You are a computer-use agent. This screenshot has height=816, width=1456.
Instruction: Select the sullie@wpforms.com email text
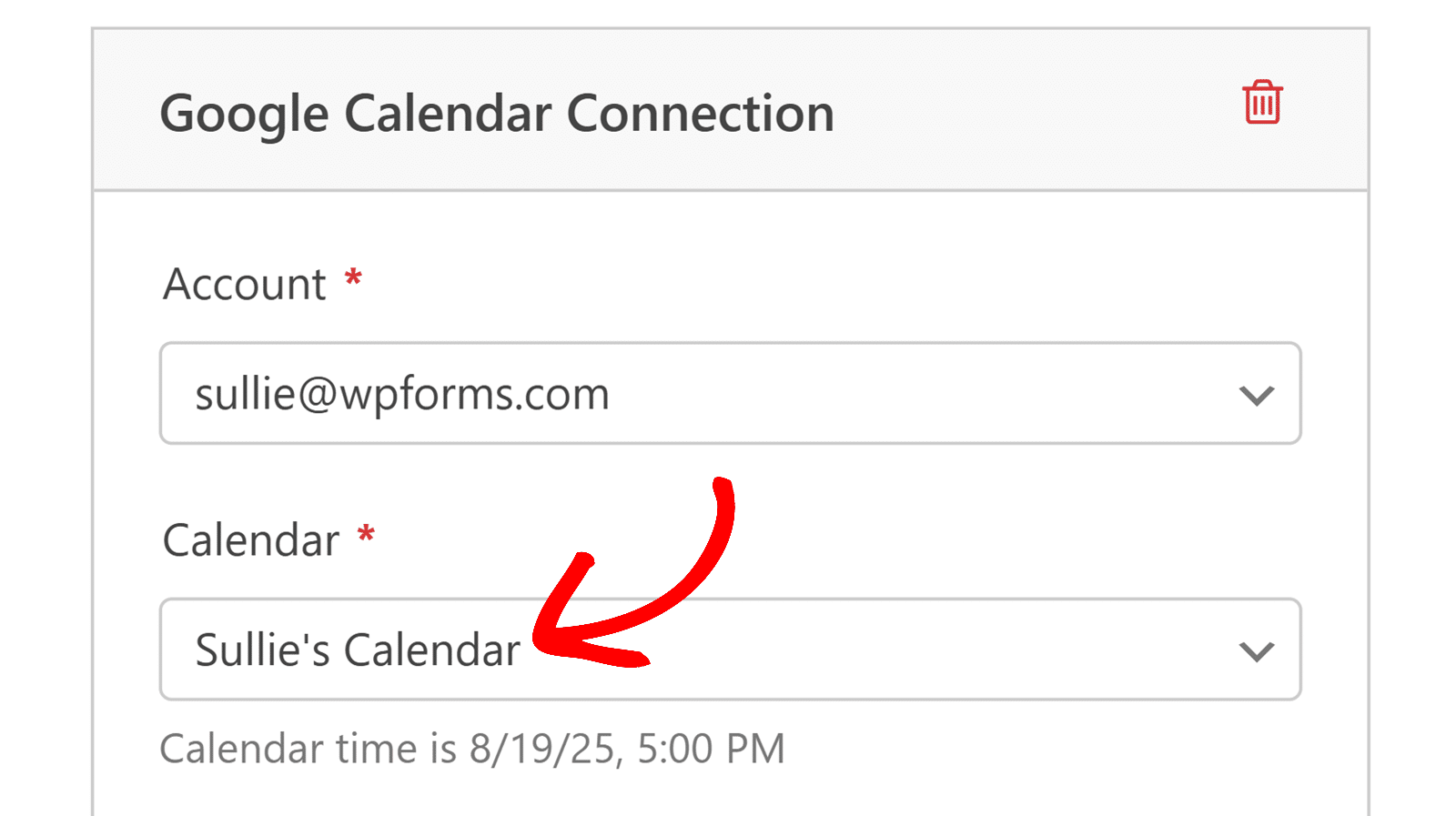pyautogui.click(x=401, y=394)
